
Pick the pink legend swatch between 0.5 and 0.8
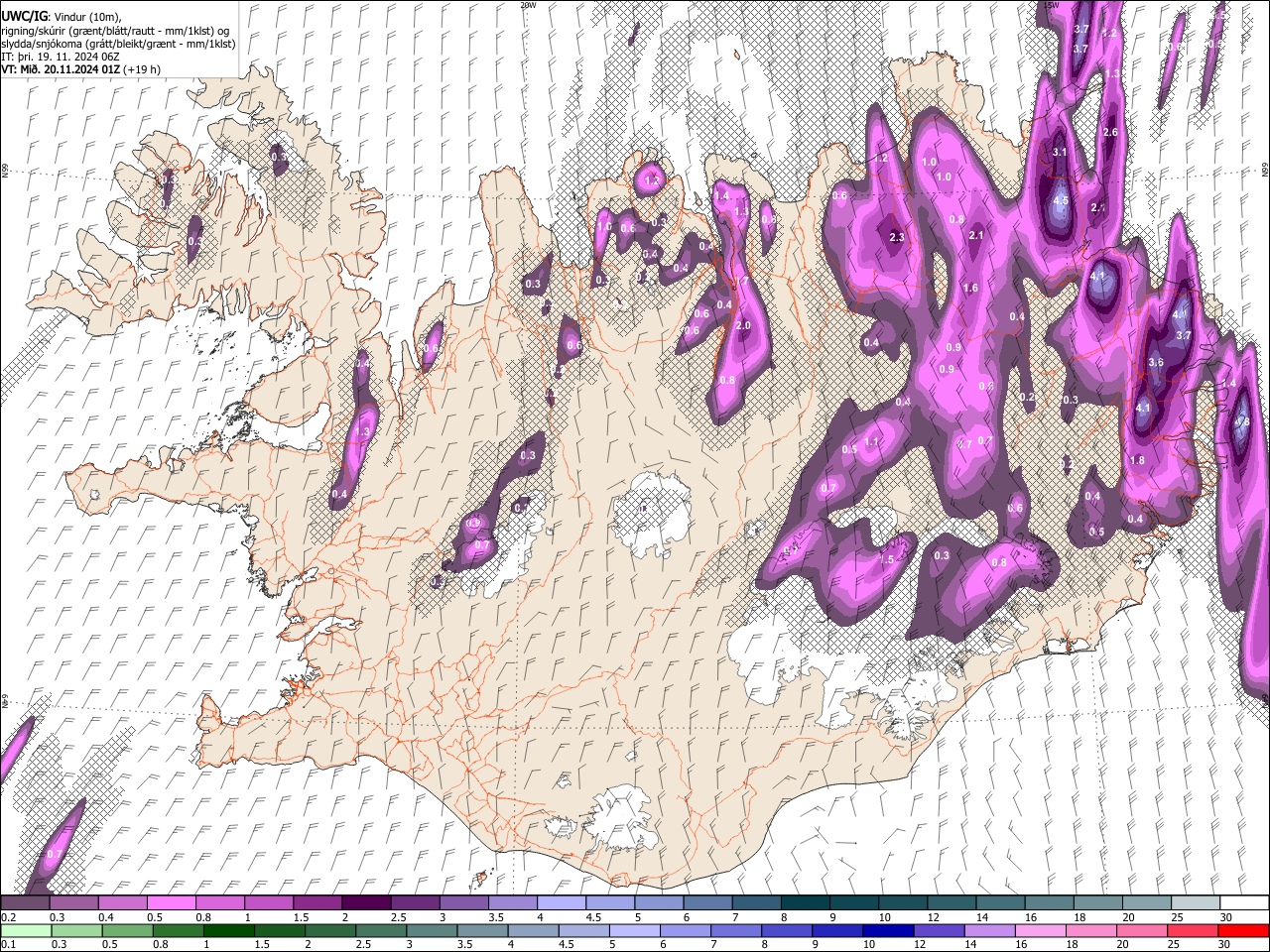pyautogui.click(x=171, y=902)
